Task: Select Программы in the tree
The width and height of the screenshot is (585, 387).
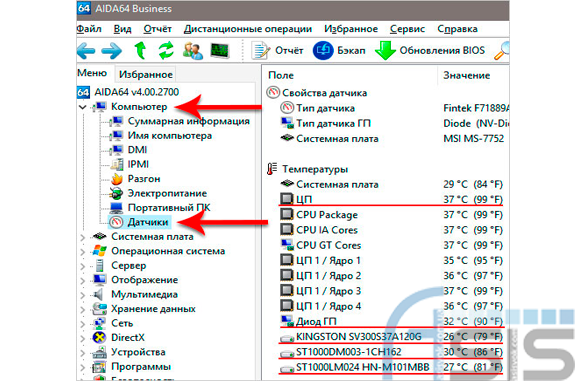Action: coord(141,366)
